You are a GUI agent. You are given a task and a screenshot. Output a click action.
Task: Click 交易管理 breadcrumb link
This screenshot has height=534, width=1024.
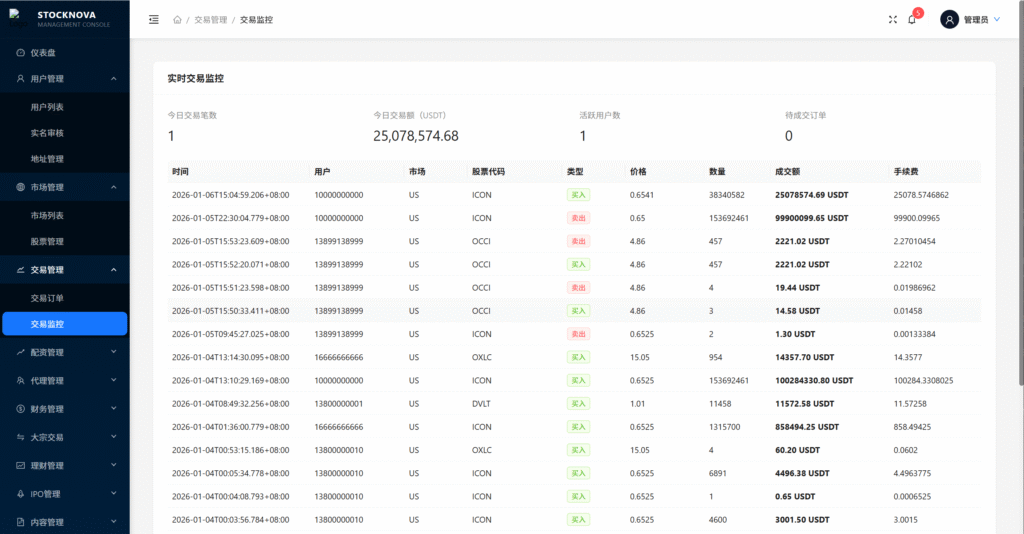pos(211,20)
